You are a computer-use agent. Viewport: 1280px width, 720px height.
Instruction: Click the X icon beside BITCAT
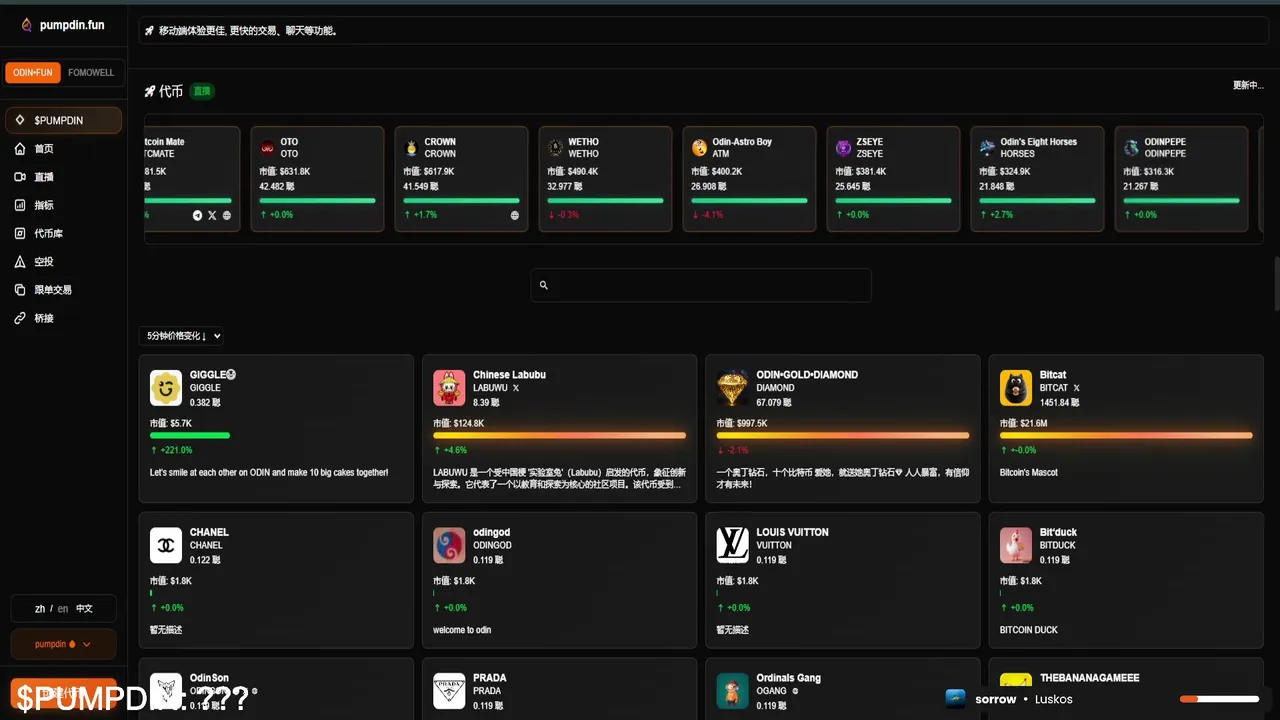coord(1076,388)
